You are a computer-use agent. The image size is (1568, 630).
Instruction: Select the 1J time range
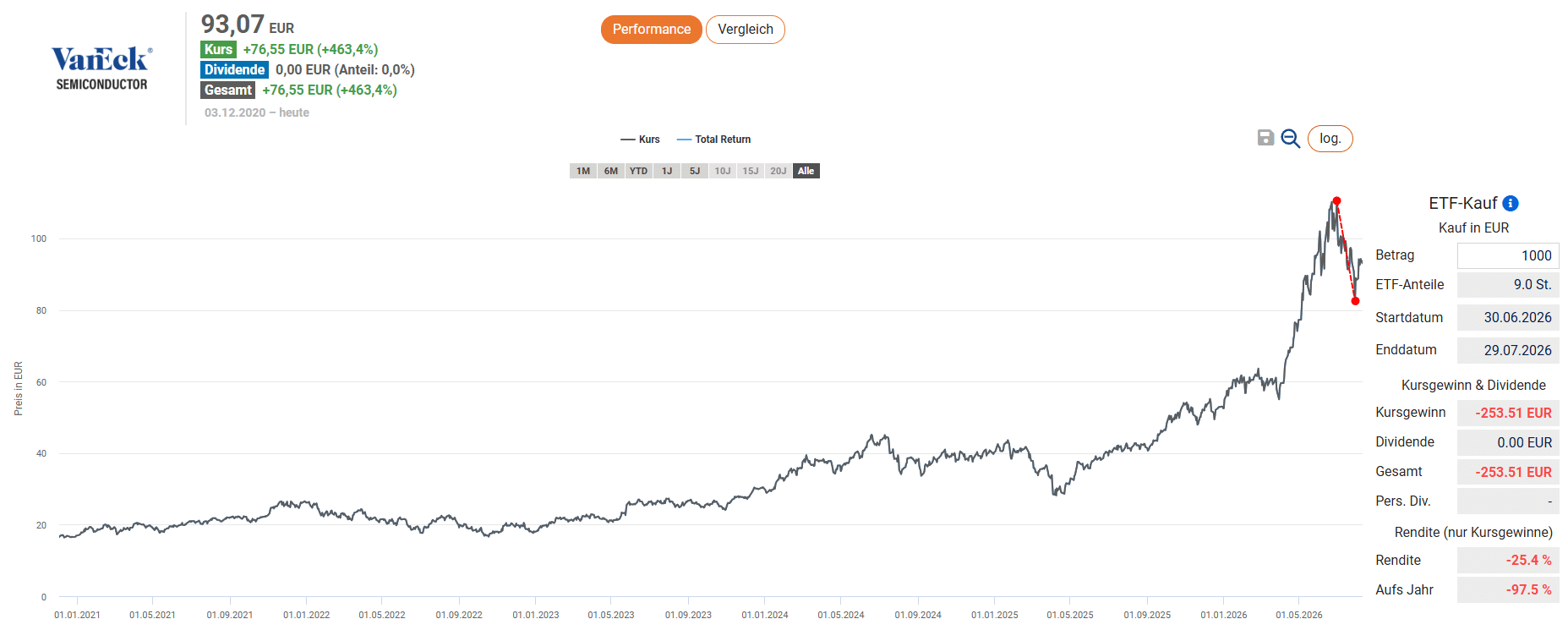(x=667, y=171)
